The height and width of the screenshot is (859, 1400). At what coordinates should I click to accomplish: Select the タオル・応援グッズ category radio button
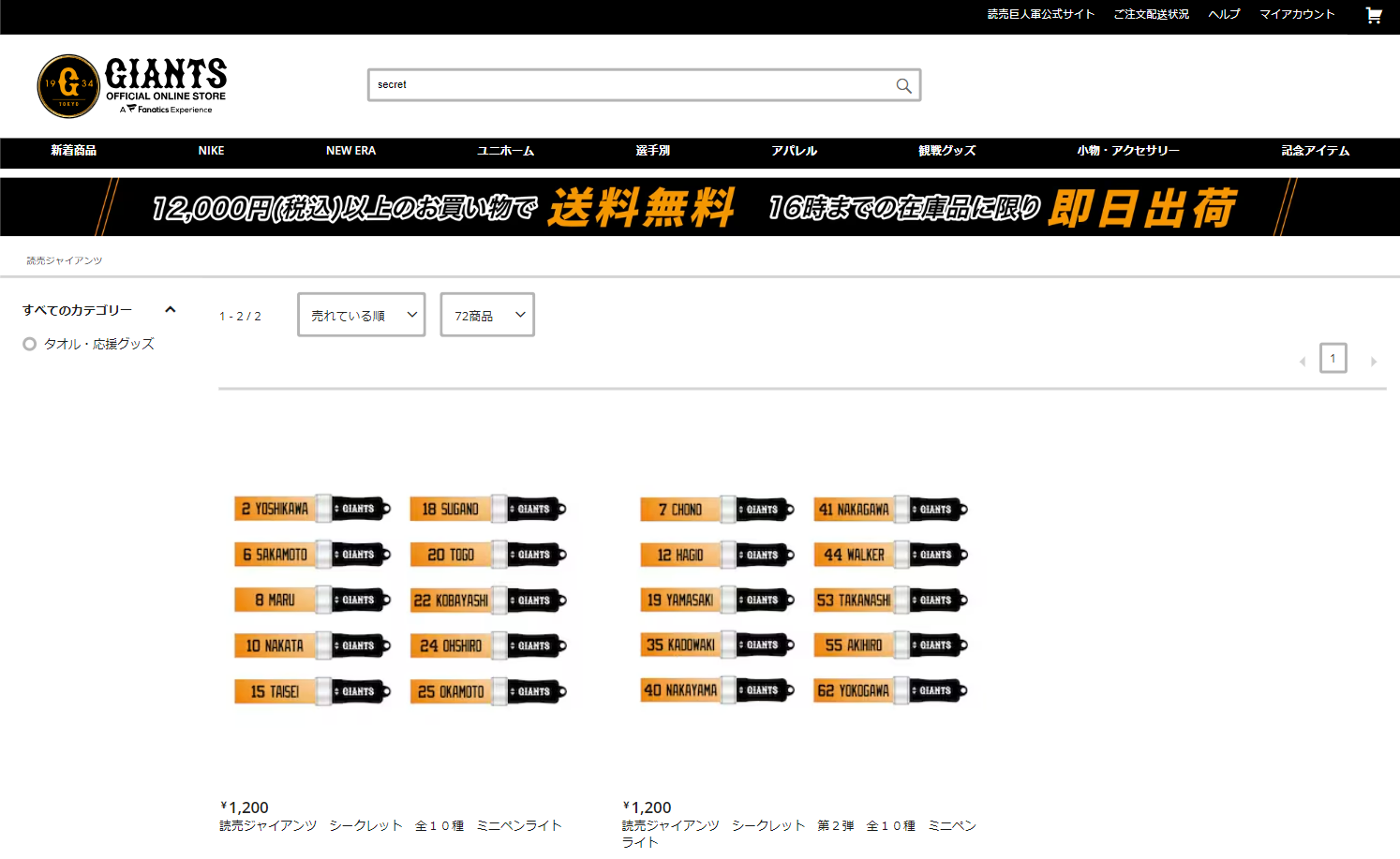tap(30, 344)
